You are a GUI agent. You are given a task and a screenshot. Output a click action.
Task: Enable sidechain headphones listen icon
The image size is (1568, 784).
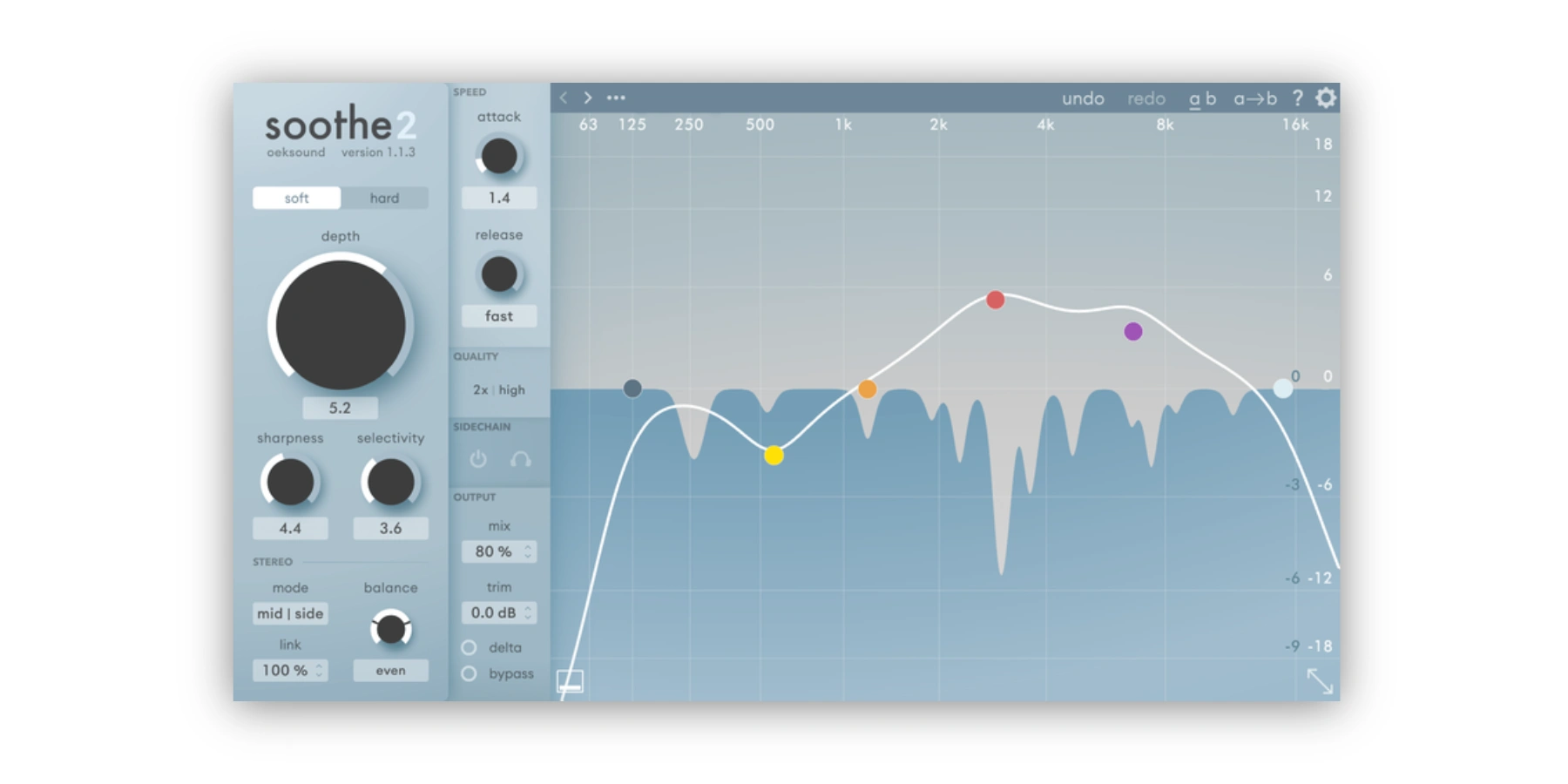click(x=520, y=459)
